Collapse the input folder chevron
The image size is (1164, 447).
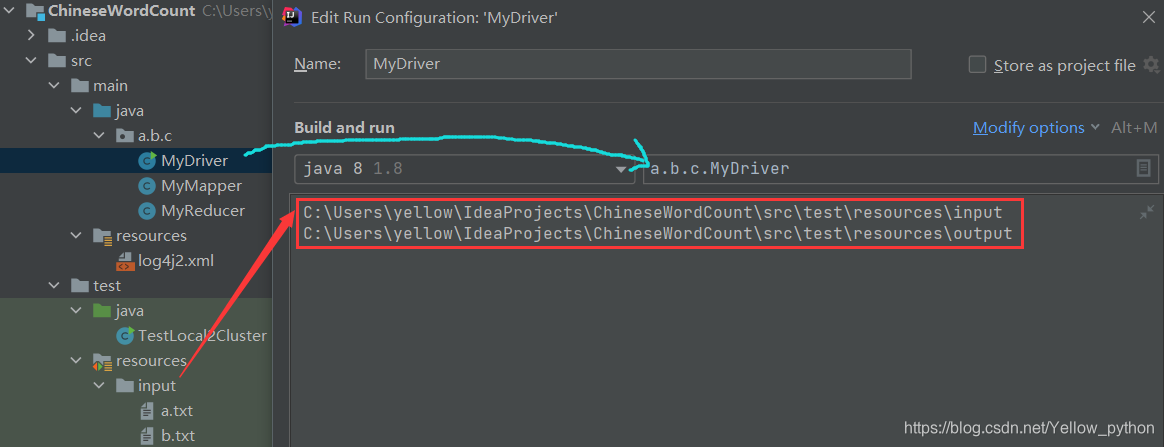tap(99, 386)
